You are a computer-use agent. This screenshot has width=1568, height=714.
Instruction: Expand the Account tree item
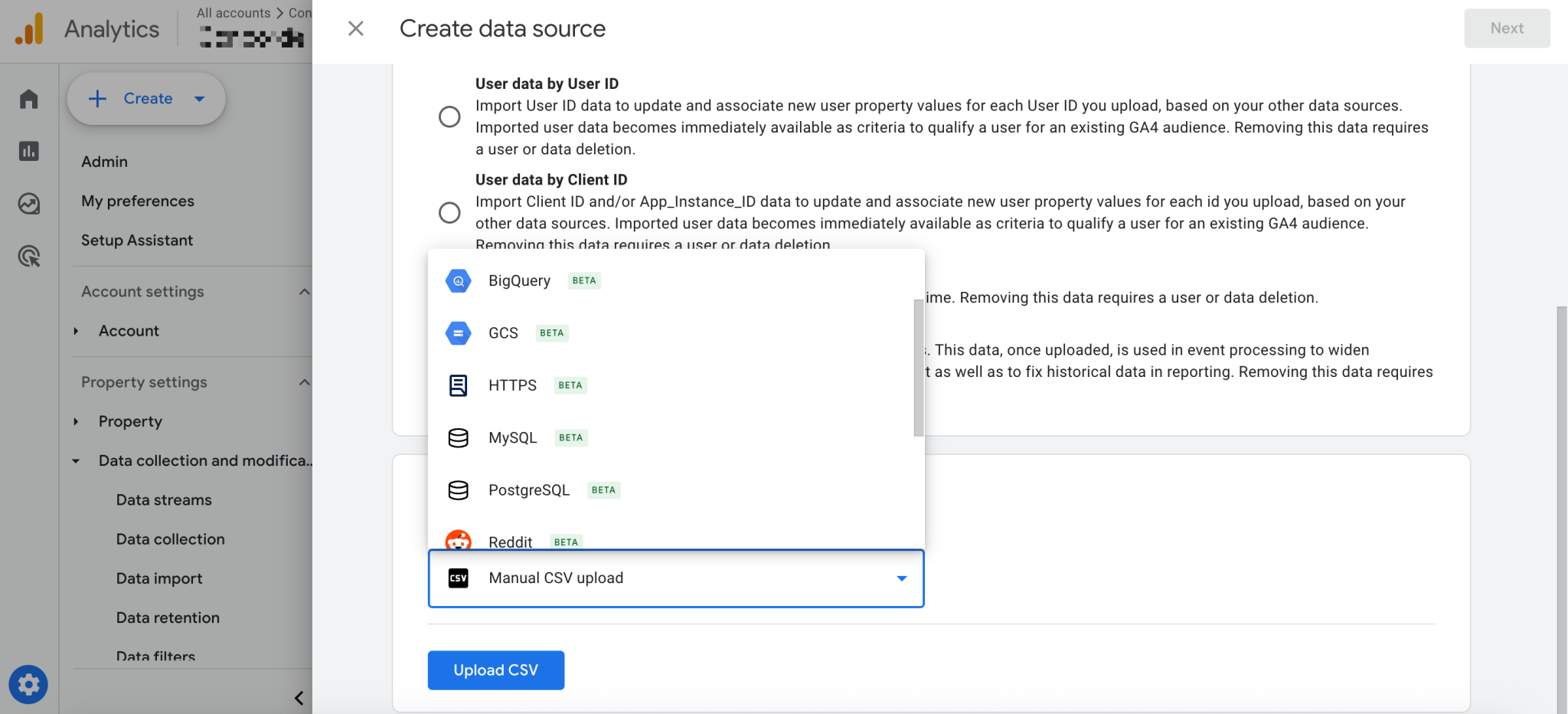[x=76, y=331]
